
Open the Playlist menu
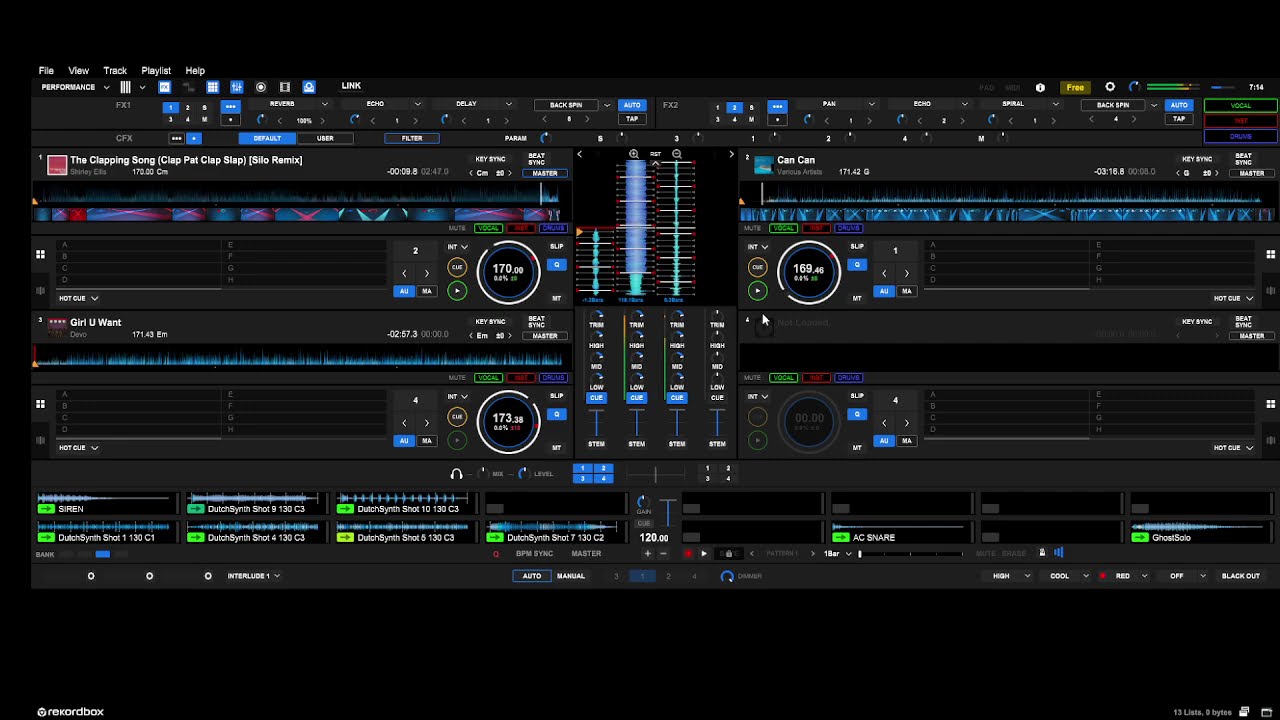(156, 71)
